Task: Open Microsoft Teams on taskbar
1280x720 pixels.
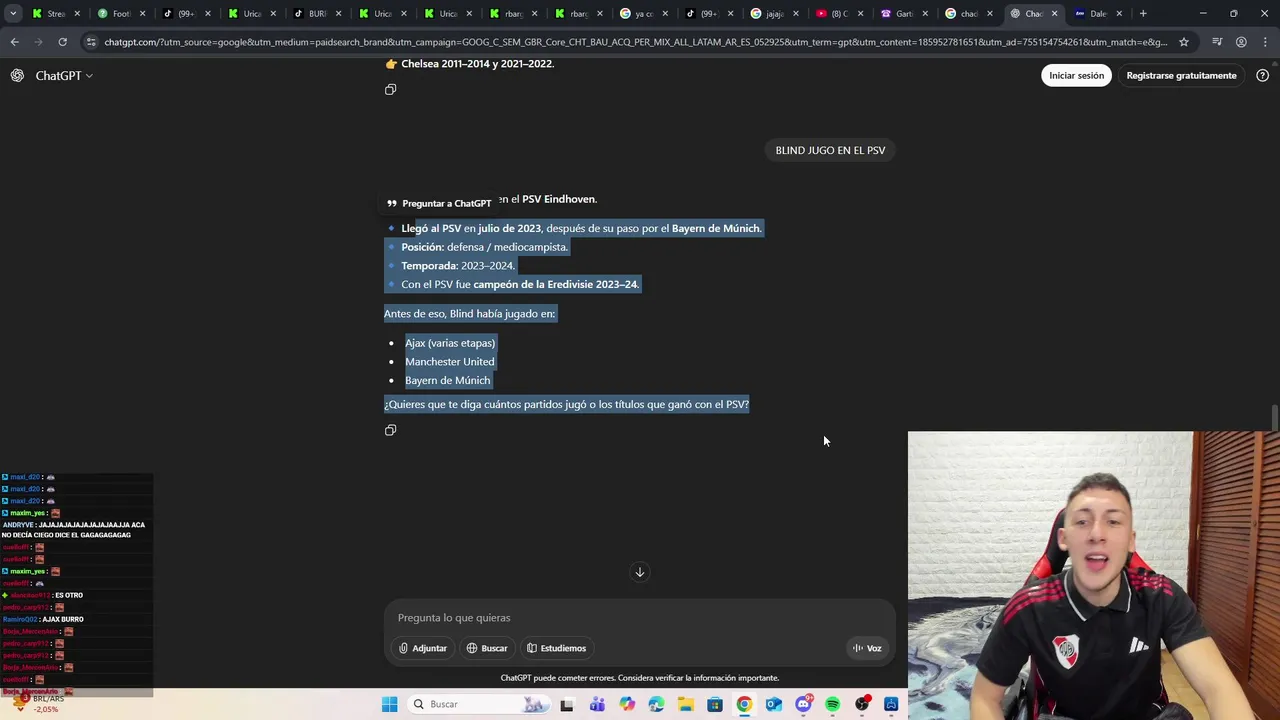Action: [597, 704]
